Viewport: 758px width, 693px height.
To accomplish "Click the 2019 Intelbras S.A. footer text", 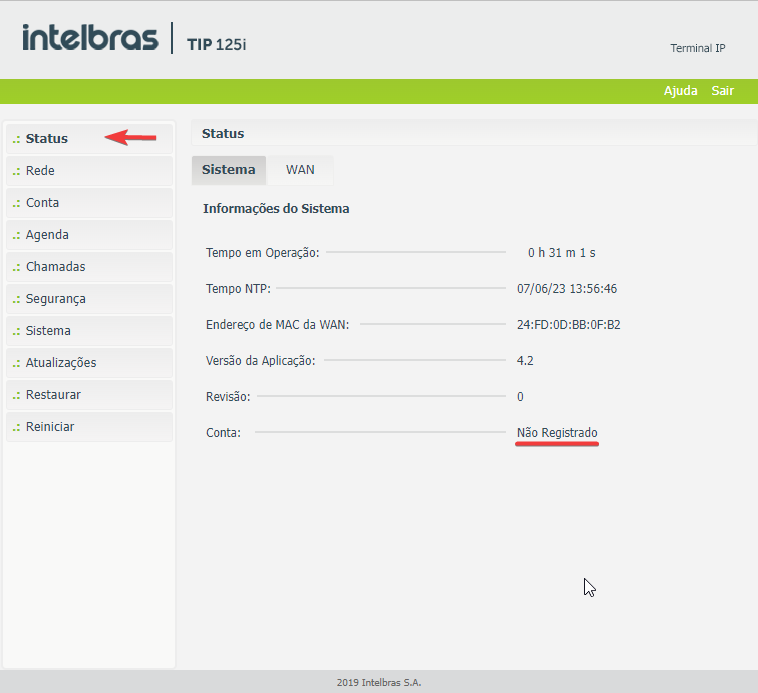I will point(379,682).
